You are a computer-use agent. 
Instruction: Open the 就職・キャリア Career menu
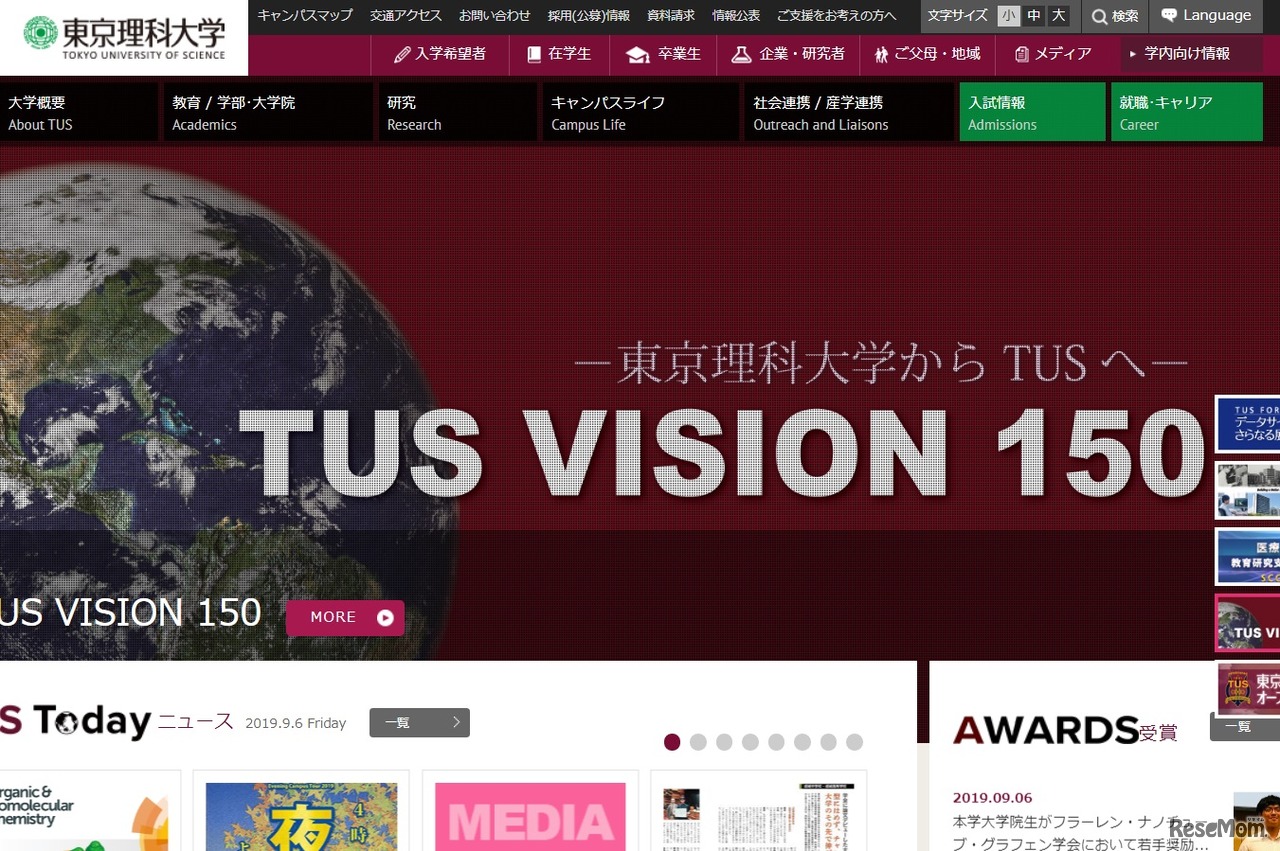[1187, 111]
